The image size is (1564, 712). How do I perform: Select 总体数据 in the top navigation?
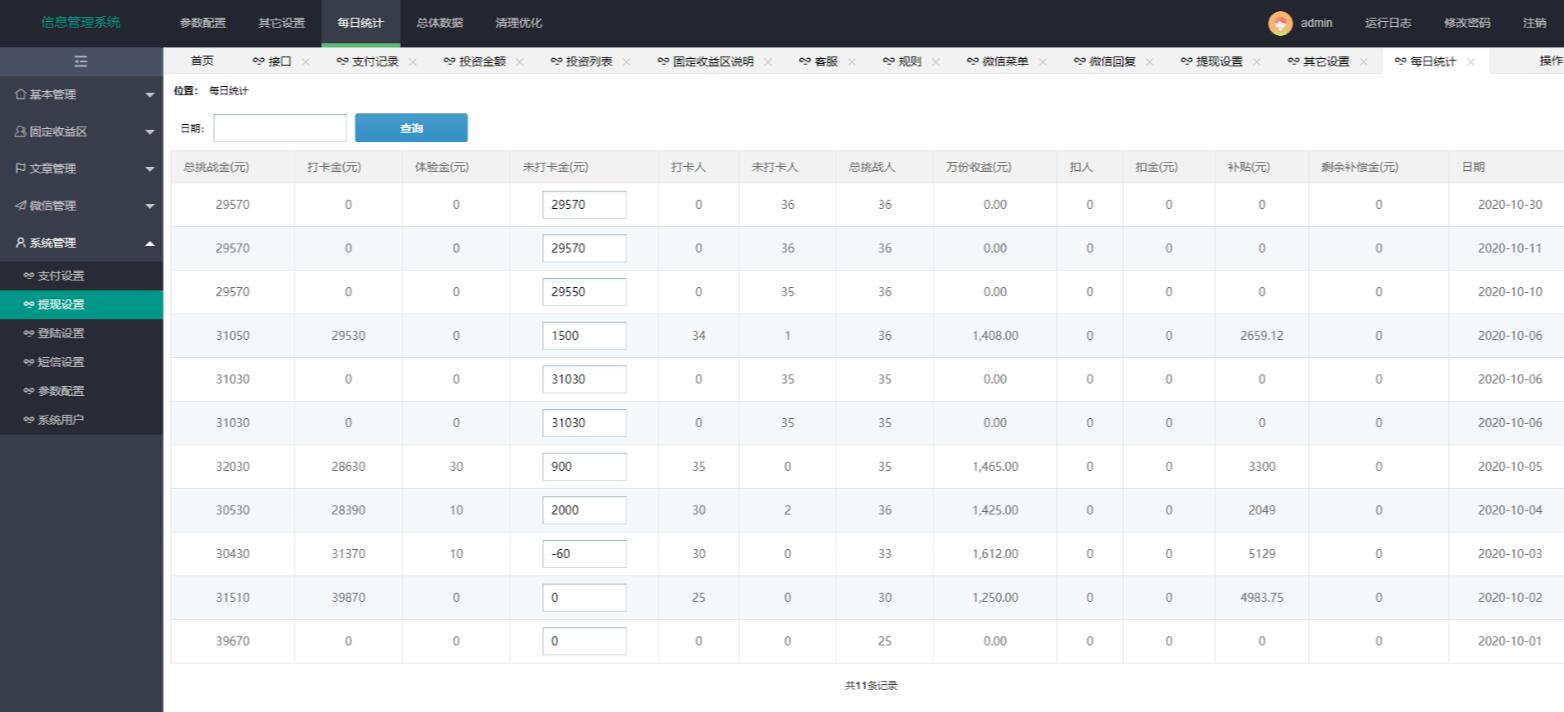[440, 23]
